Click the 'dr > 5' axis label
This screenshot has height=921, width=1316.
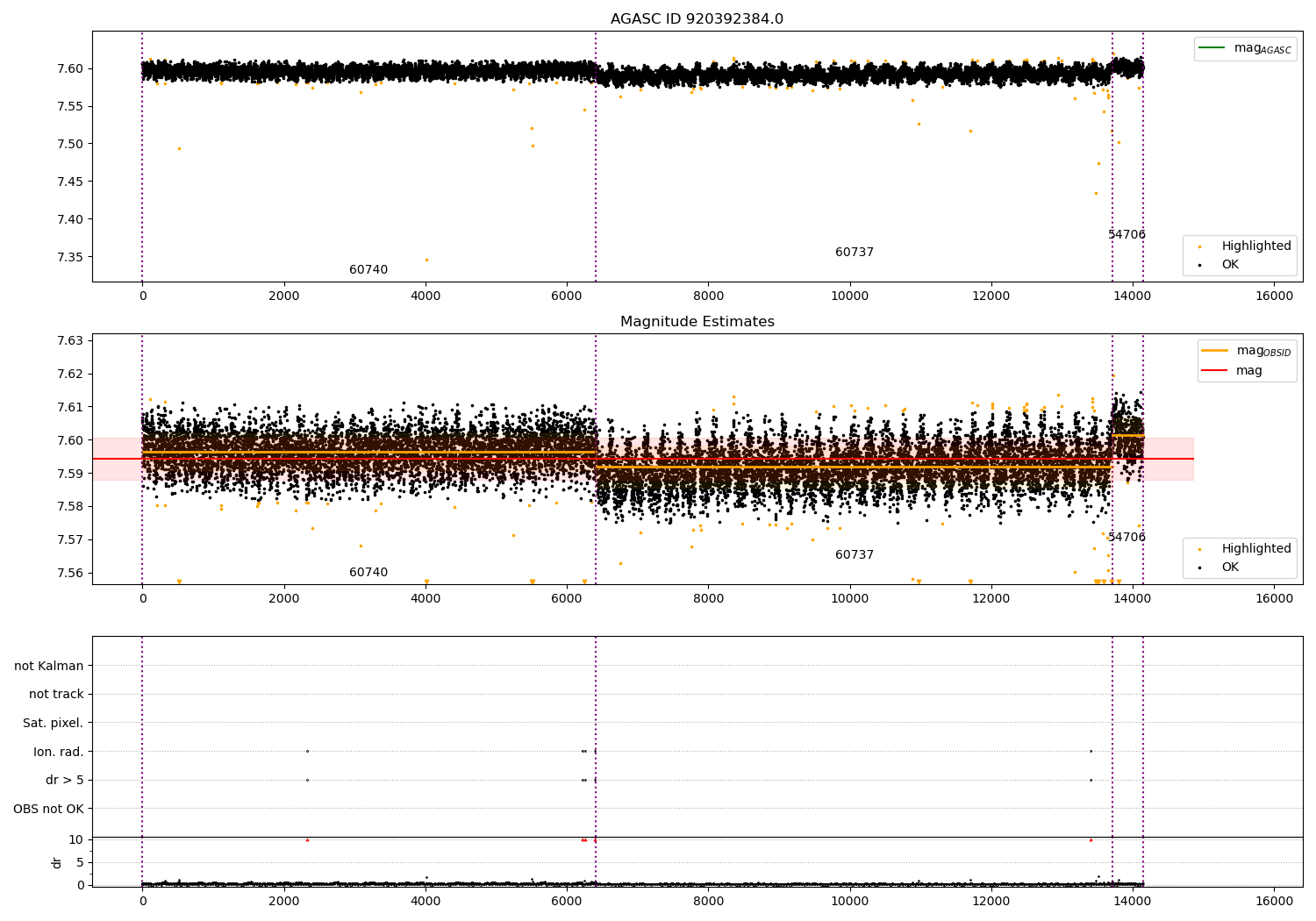click(65, 781)
